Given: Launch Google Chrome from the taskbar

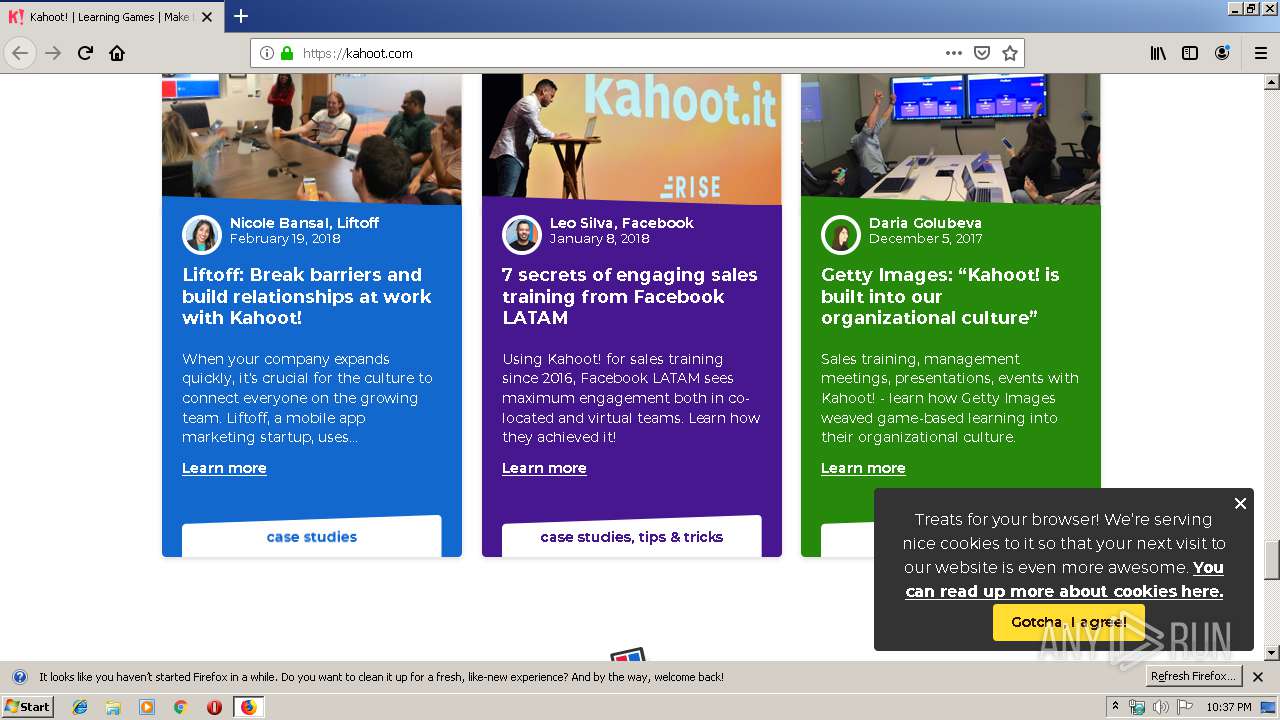Looking at the screenshot, I should pyautogui.click(x=180, y=707).
